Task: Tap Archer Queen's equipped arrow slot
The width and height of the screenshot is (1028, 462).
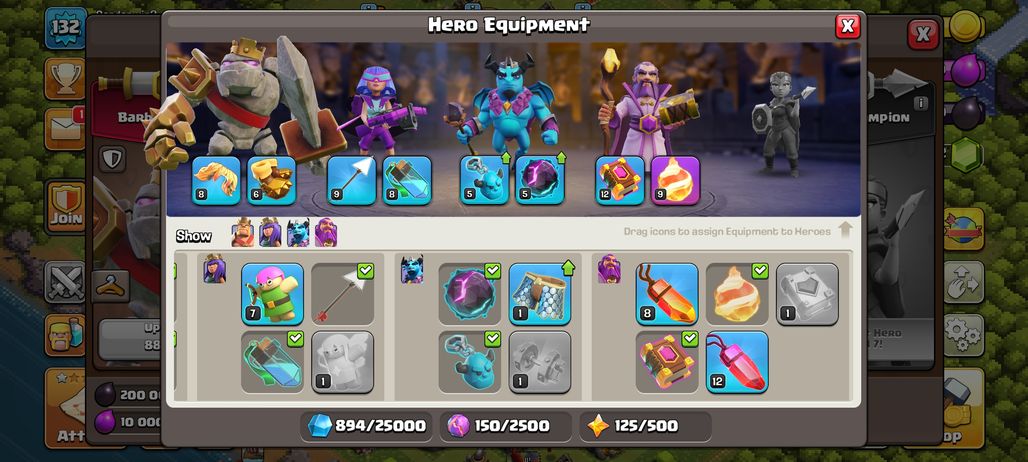Action: pos(351,180)
